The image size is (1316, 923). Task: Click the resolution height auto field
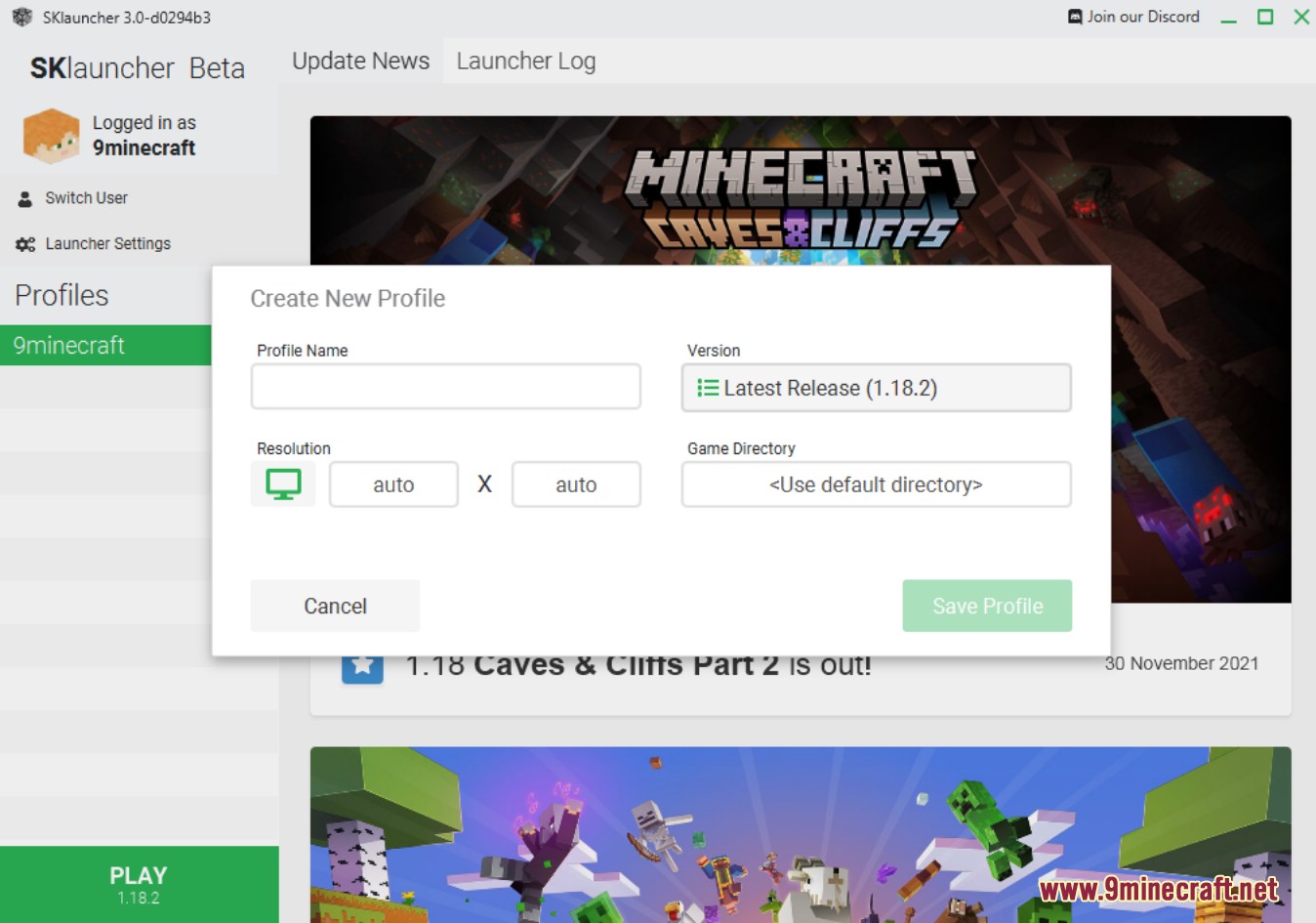coord(576,484)
